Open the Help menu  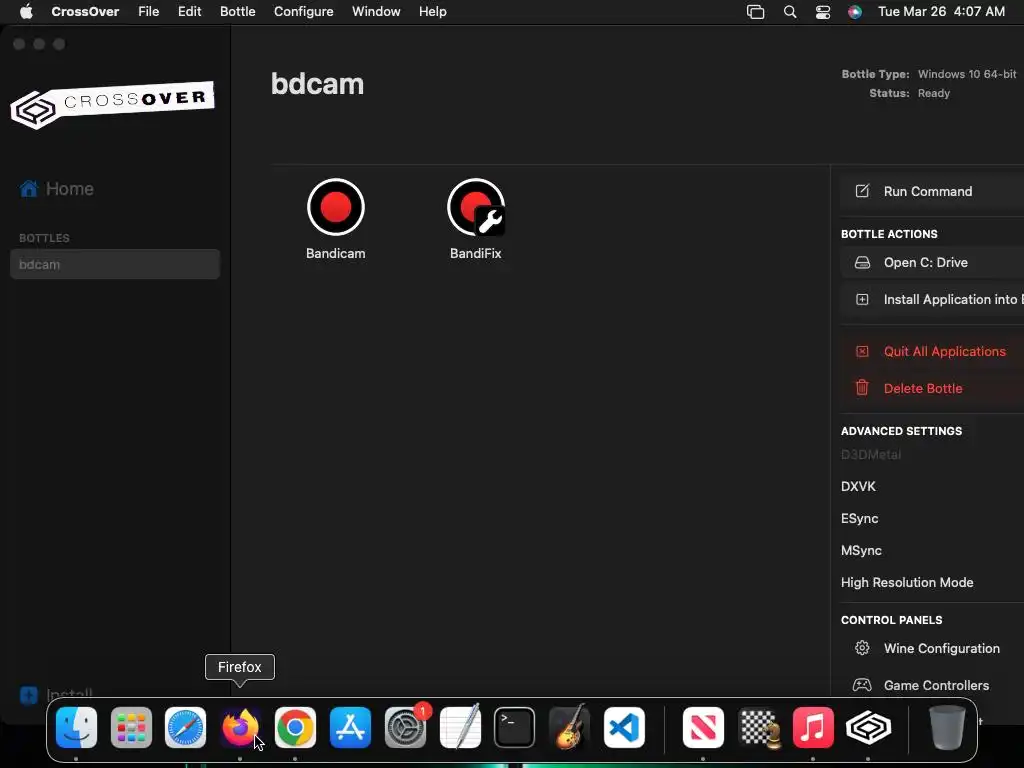[432, 12]
